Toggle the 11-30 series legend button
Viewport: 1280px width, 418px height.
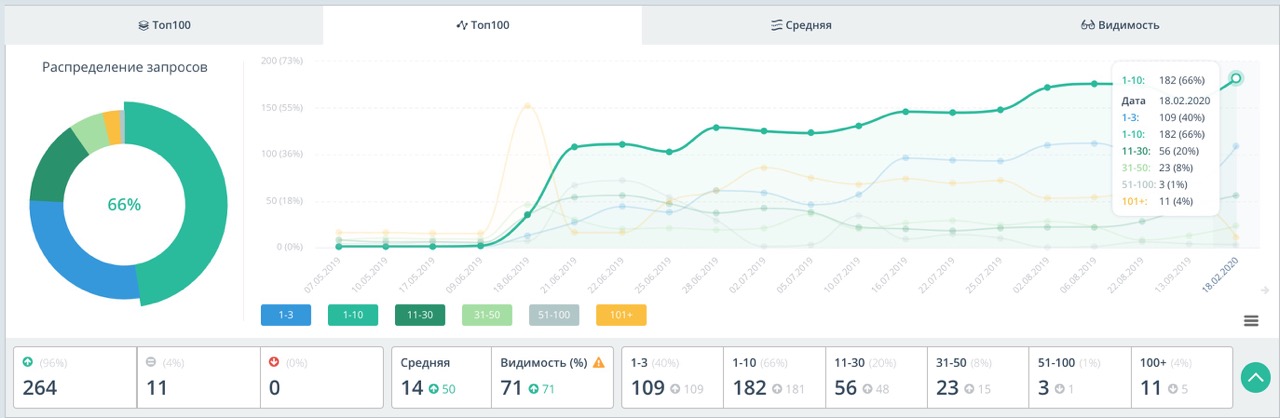420,315
